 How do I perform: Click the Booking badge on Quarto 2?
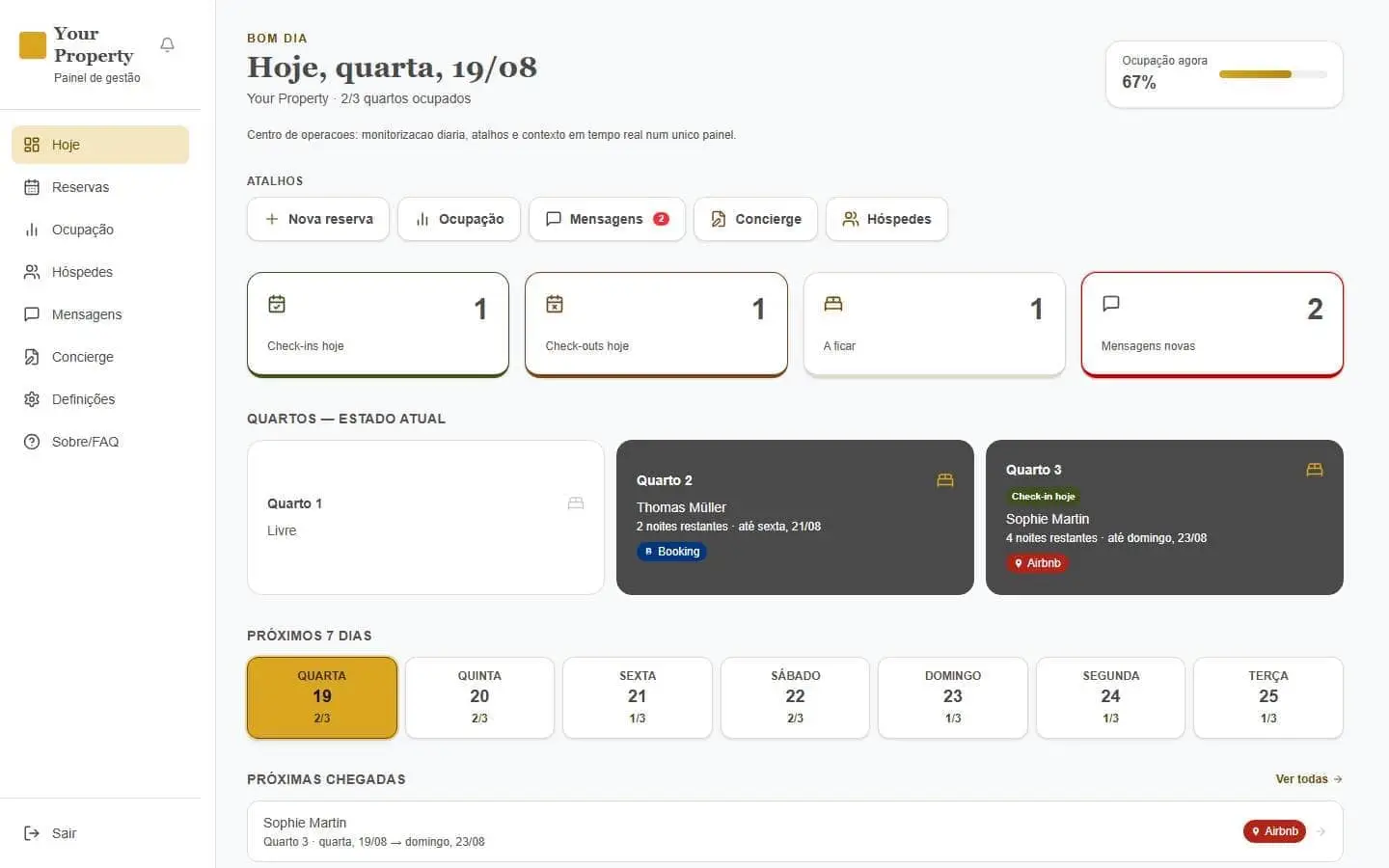671,552
